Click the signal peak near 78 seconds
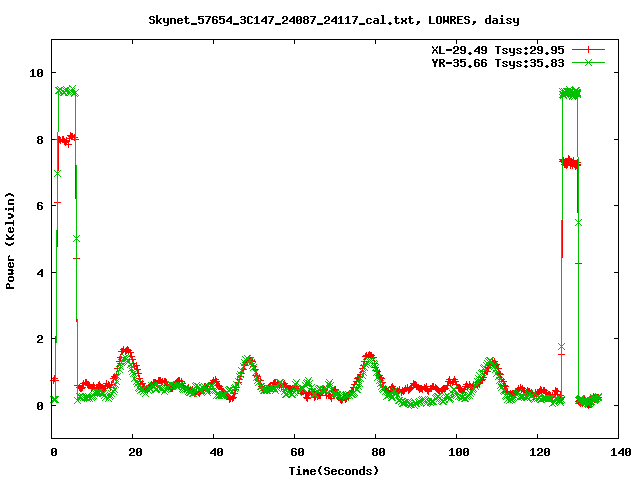The height and width of the screenshot is (480, 640). 369,356
